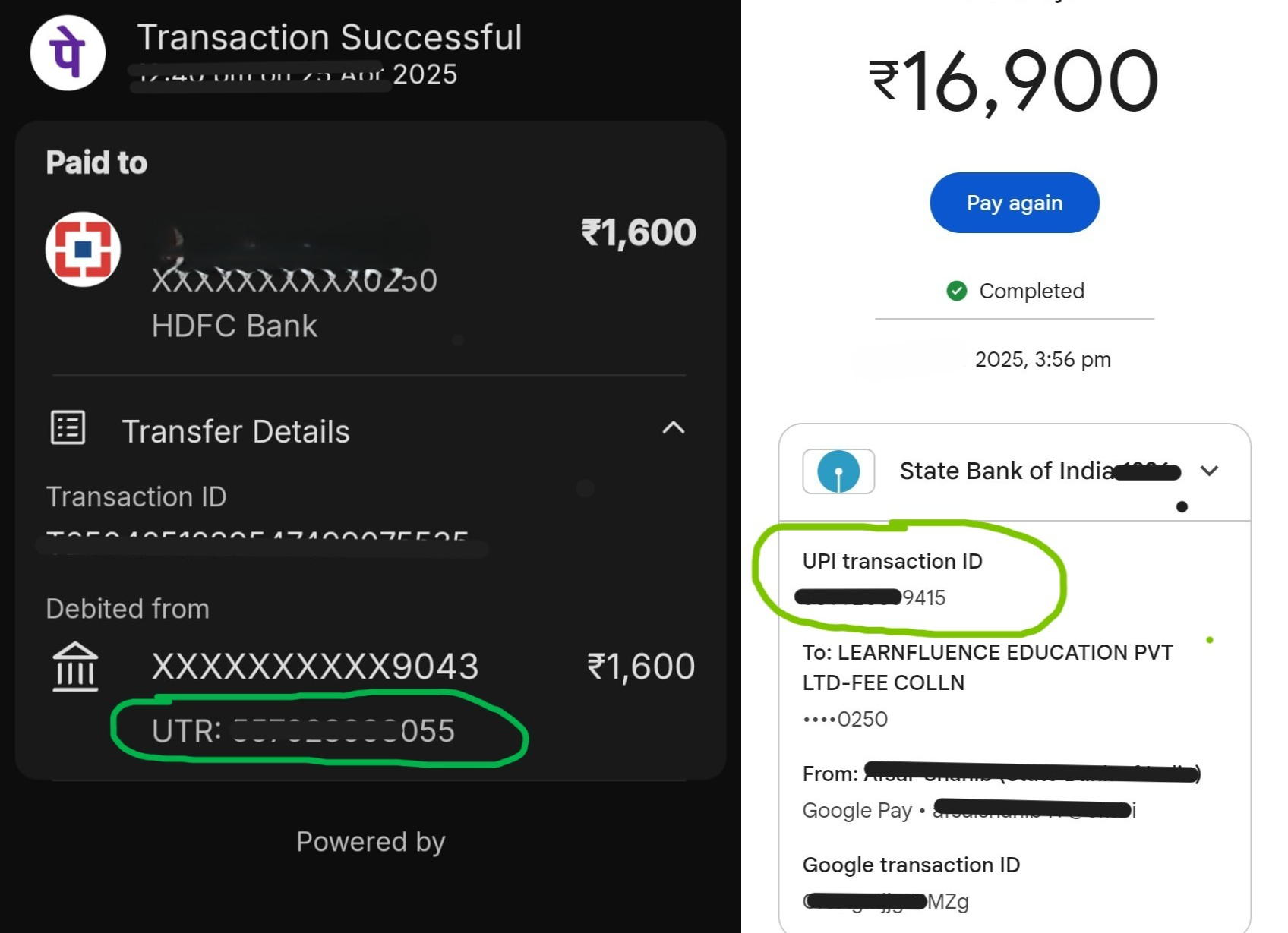Image resolution: width=1288 pixels, height=933 pixels.
Task: Select the UPI transaction ID label
Action: [x=892, y=561]
